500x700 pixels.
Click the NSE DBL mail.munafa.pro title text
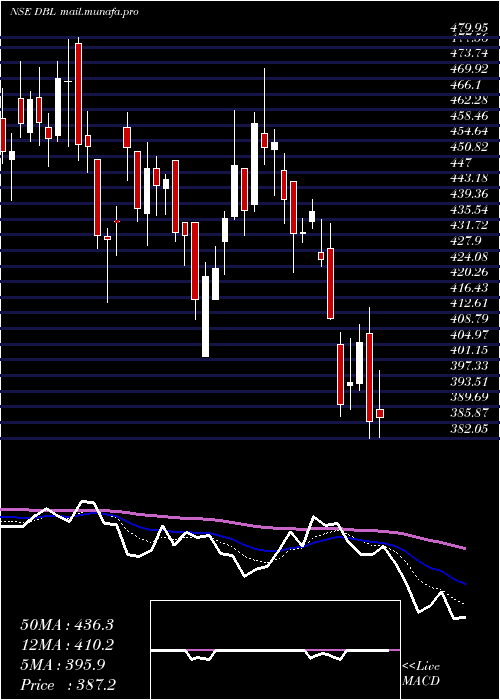pos(74,12)
